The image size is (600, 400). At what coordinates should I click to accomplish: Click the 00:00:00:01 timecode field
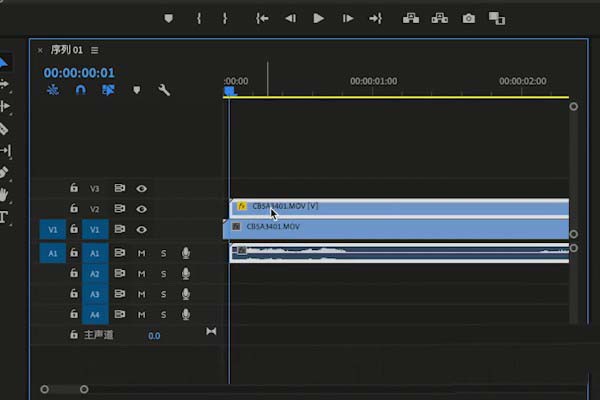coord(79,73)
